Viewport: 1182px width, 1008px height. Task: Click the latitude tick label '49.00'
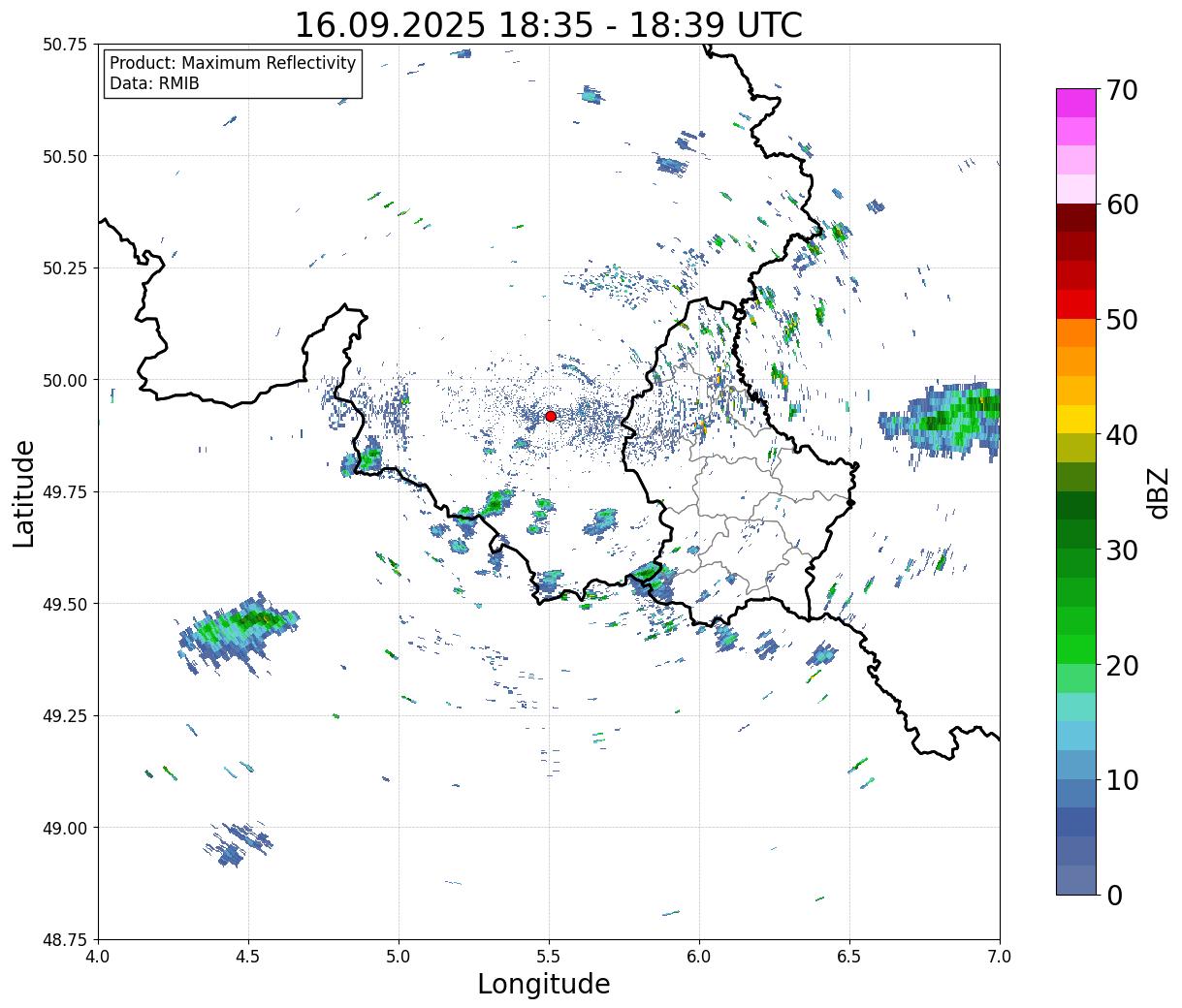coord(65,828)
